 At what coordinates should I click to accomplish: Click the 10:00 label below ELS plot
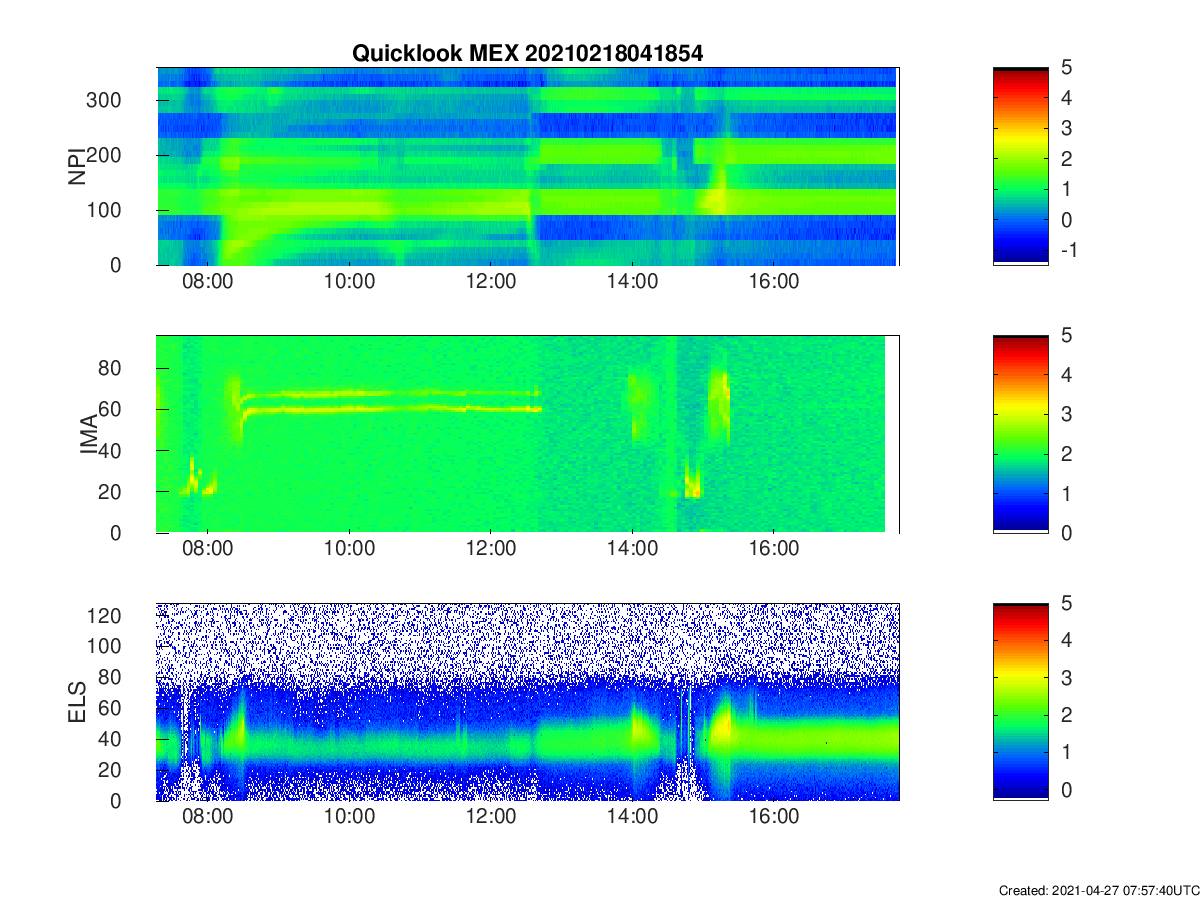click(x=349, y=817)
